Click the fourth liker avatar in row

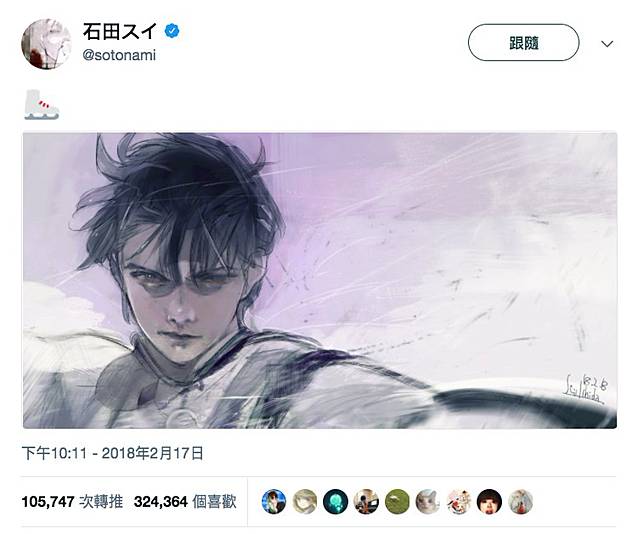[x=366, y=502]
